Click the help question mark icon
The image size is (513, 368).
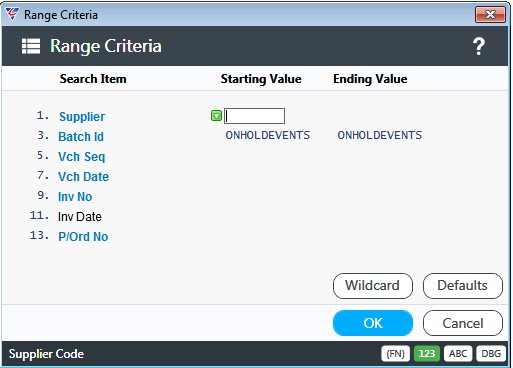point(479,46)
